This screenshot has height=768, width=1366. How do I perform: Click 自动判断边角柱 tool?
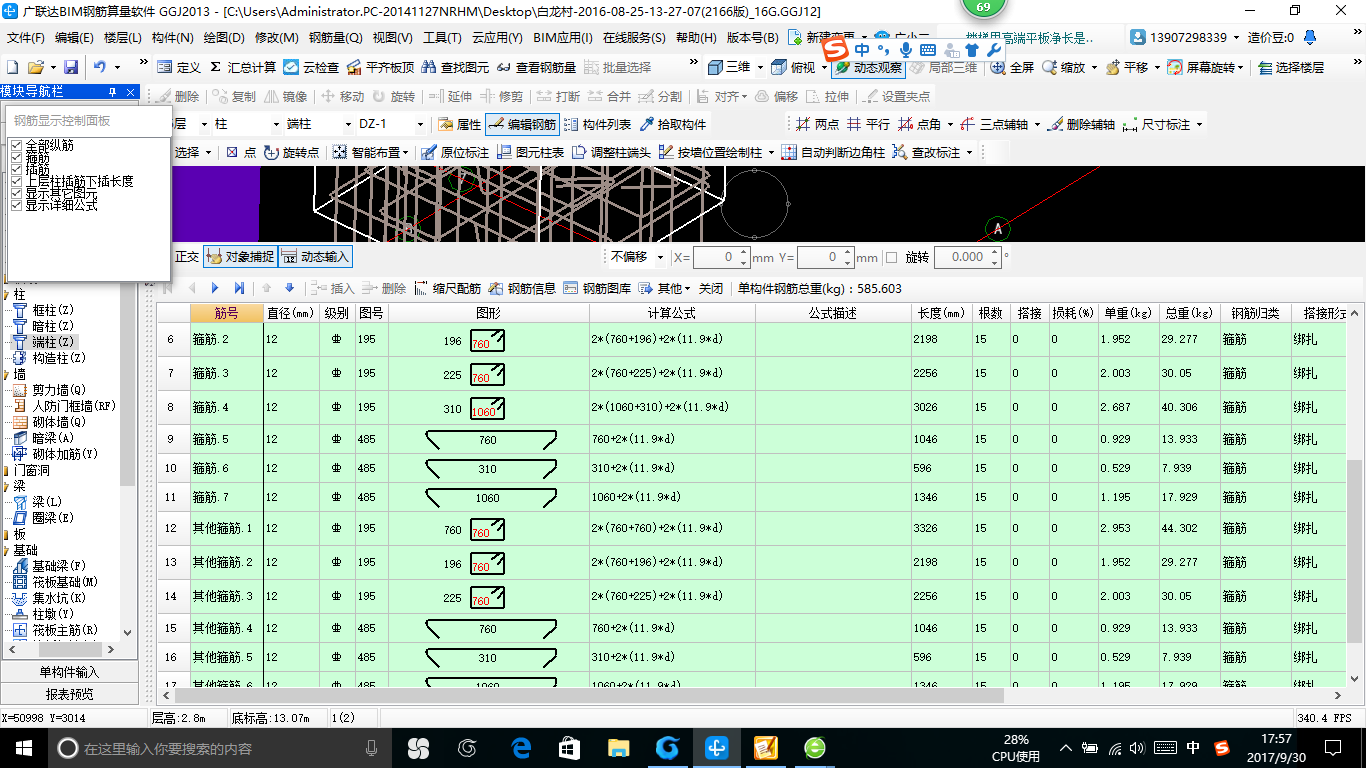pos(832,152)
